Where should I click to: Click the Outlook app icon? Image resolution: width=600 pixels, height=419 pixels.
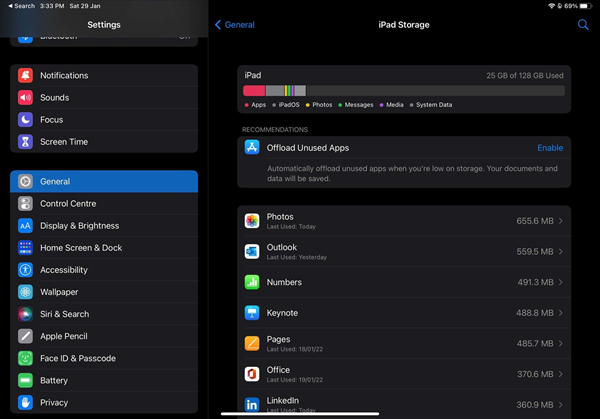pos(252,251)
